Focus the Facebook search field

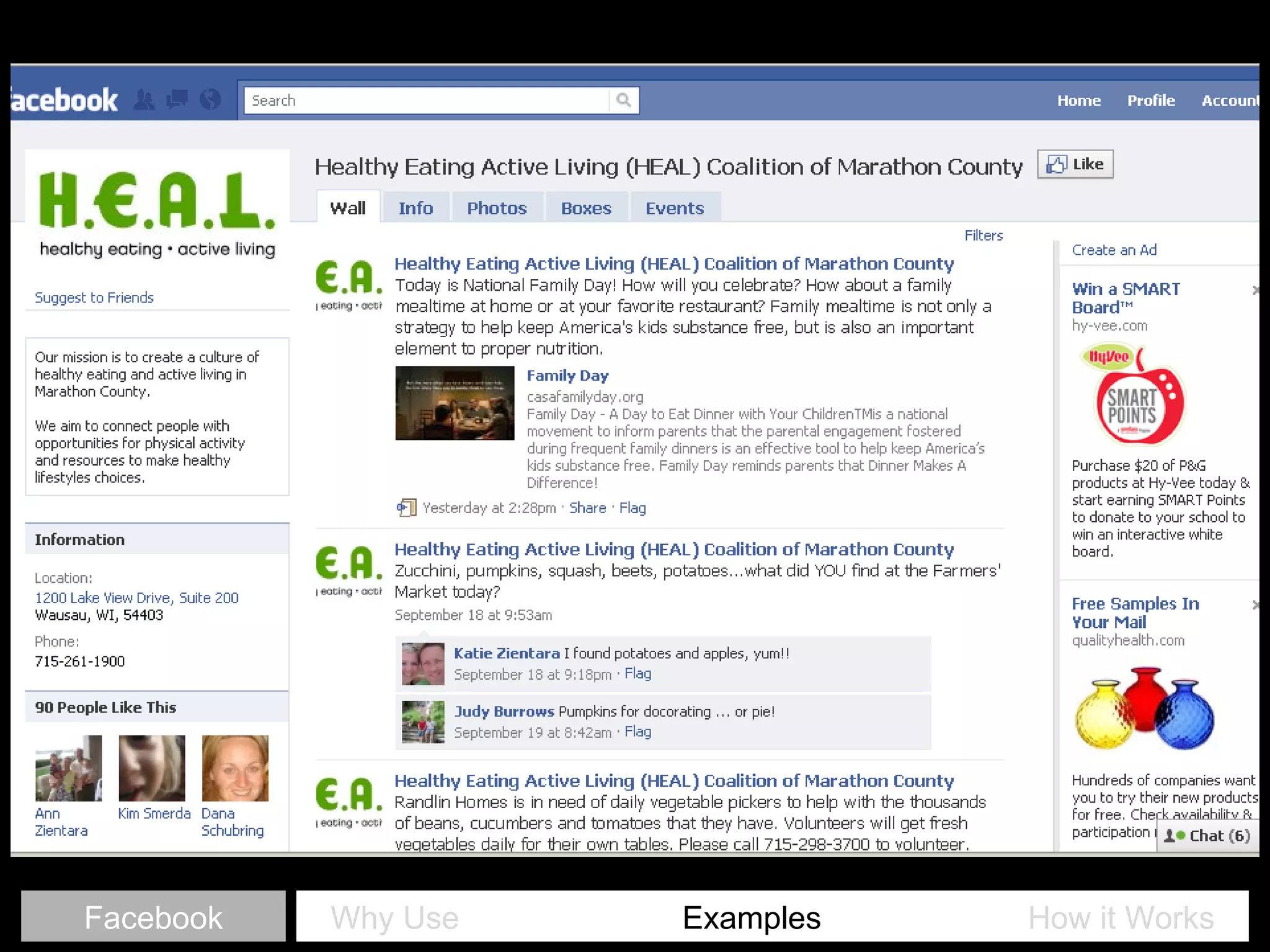click(427, 100)
